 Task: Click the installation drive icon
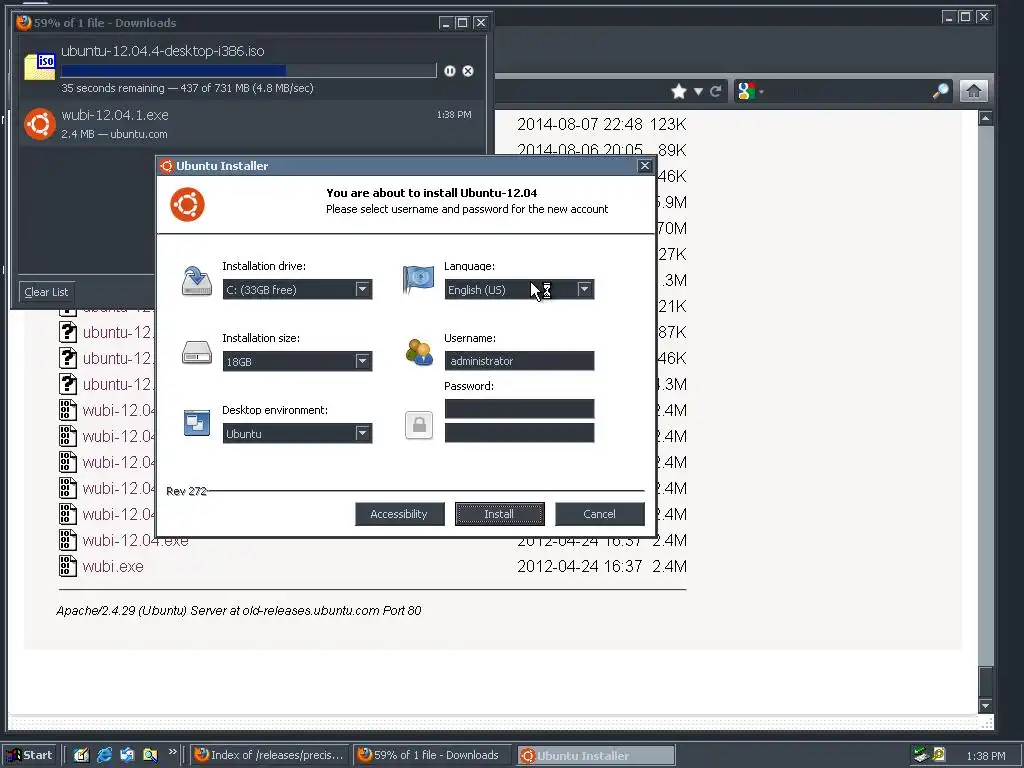click(x=197, y=281)
